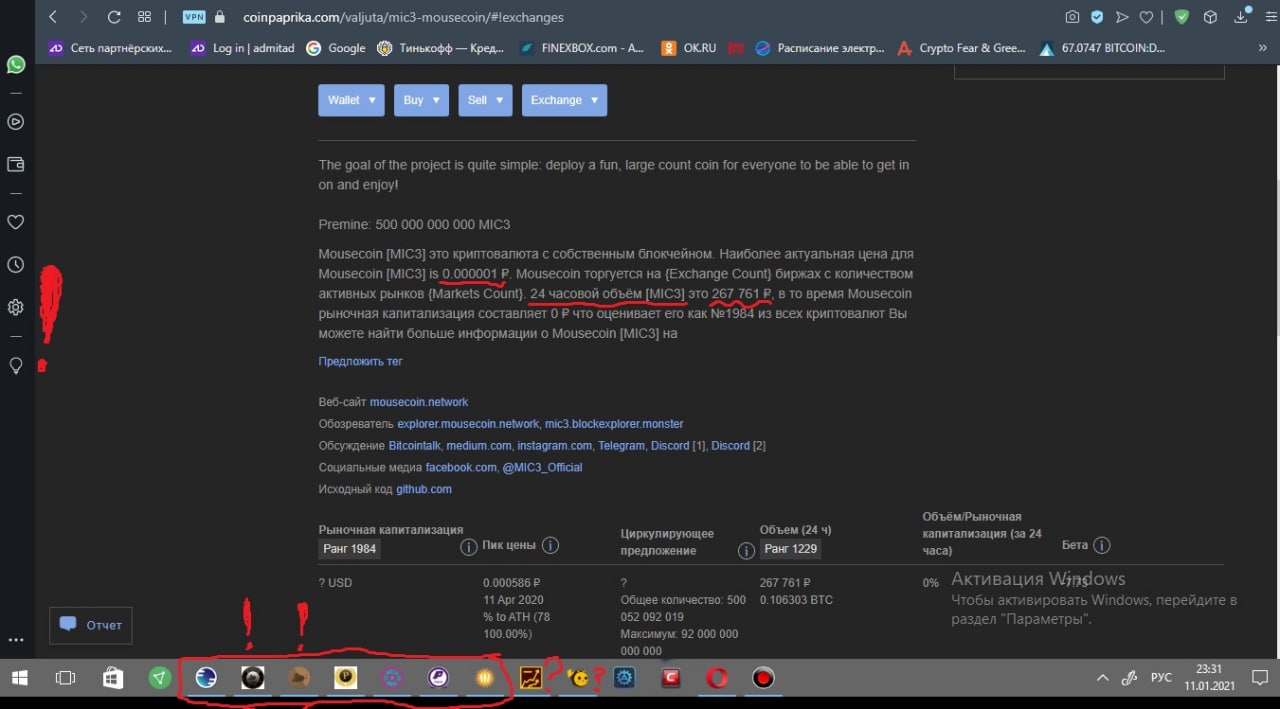Image resolution: width=1280 pixels, height=709 pixels.
Task: Open the Crypto Fear & Greed bookmark
Action: [962, 48]
